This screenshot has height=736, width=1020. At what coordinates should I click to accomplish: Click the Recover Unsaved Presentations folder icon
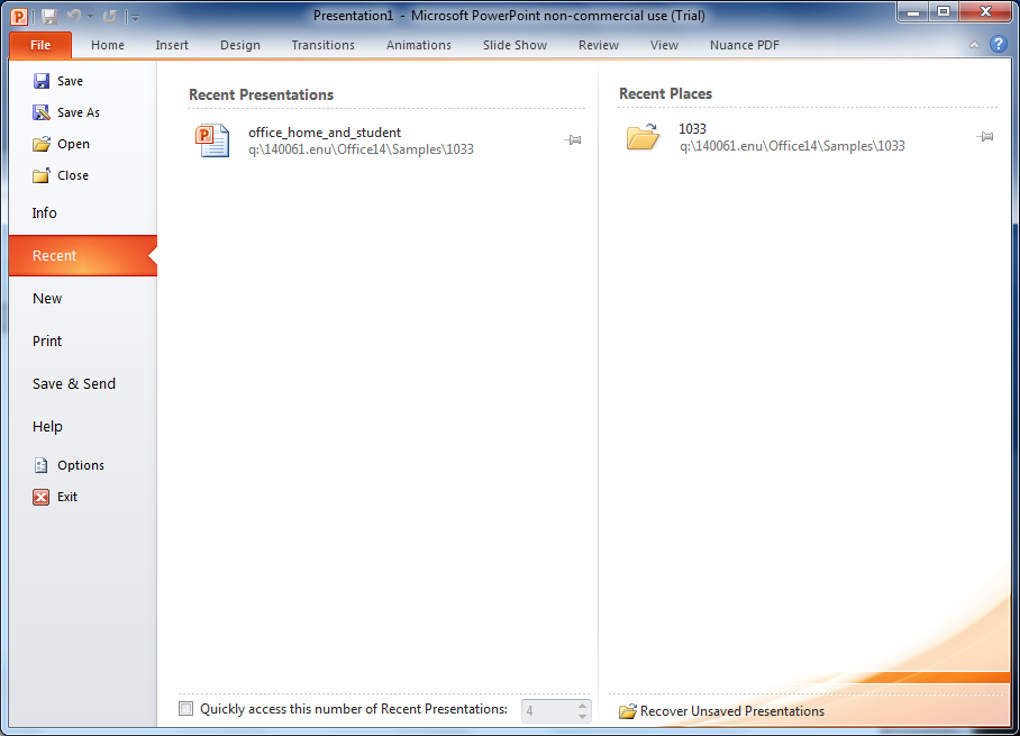point(628,711)
